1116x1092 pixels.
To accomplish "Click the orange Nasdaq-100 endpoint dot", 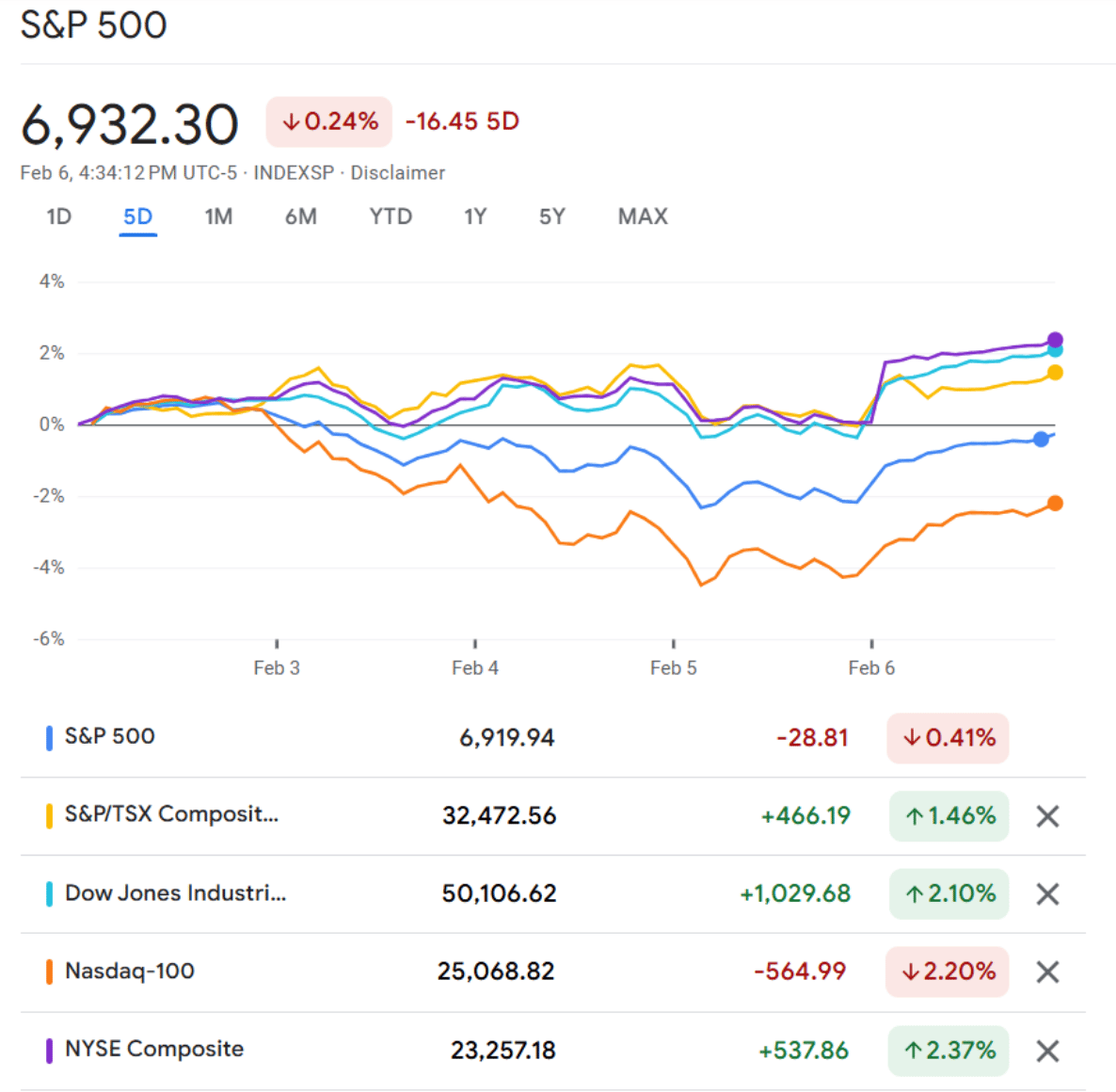I will tap(1055, 504).
